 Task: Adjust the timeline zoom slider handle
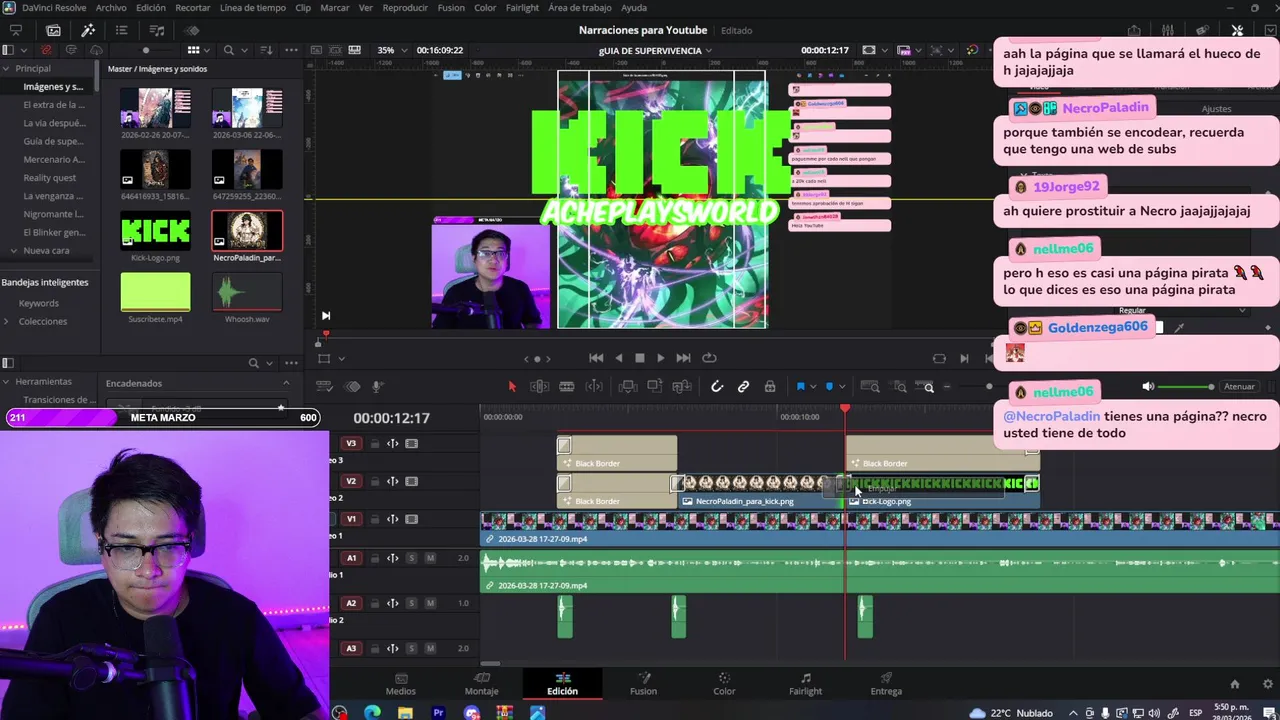click(989, 387)
